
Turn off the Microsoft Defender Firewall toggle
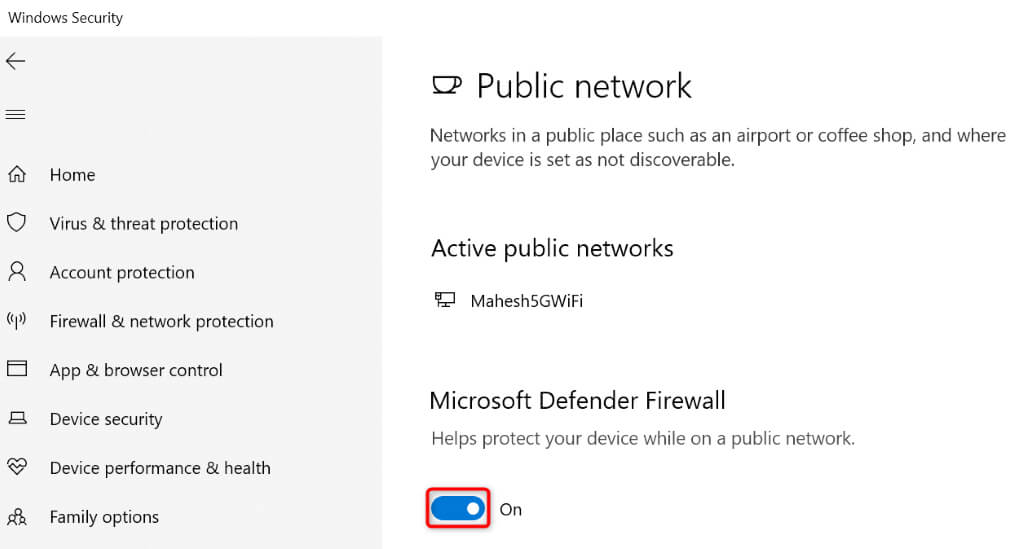(458, 509)
